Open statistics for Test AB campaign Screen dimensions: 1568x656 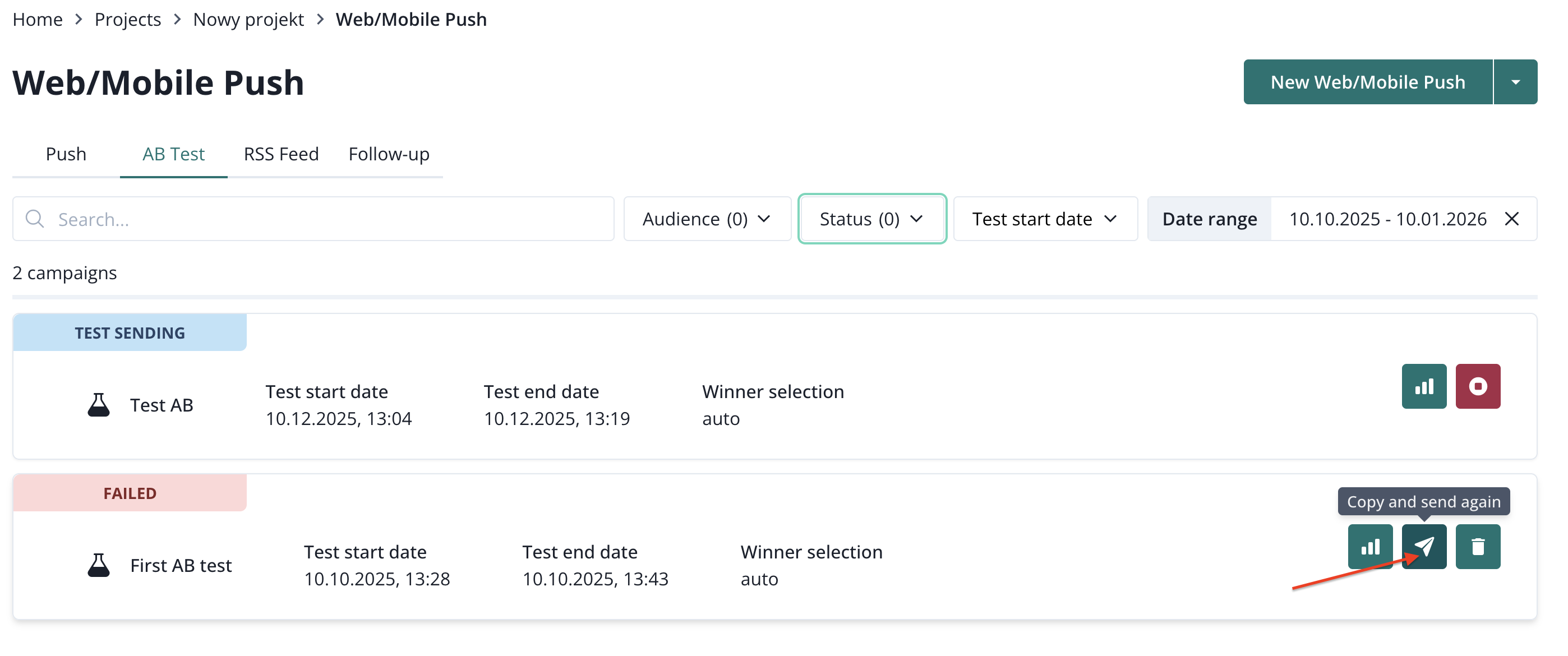pos(1423,386)
